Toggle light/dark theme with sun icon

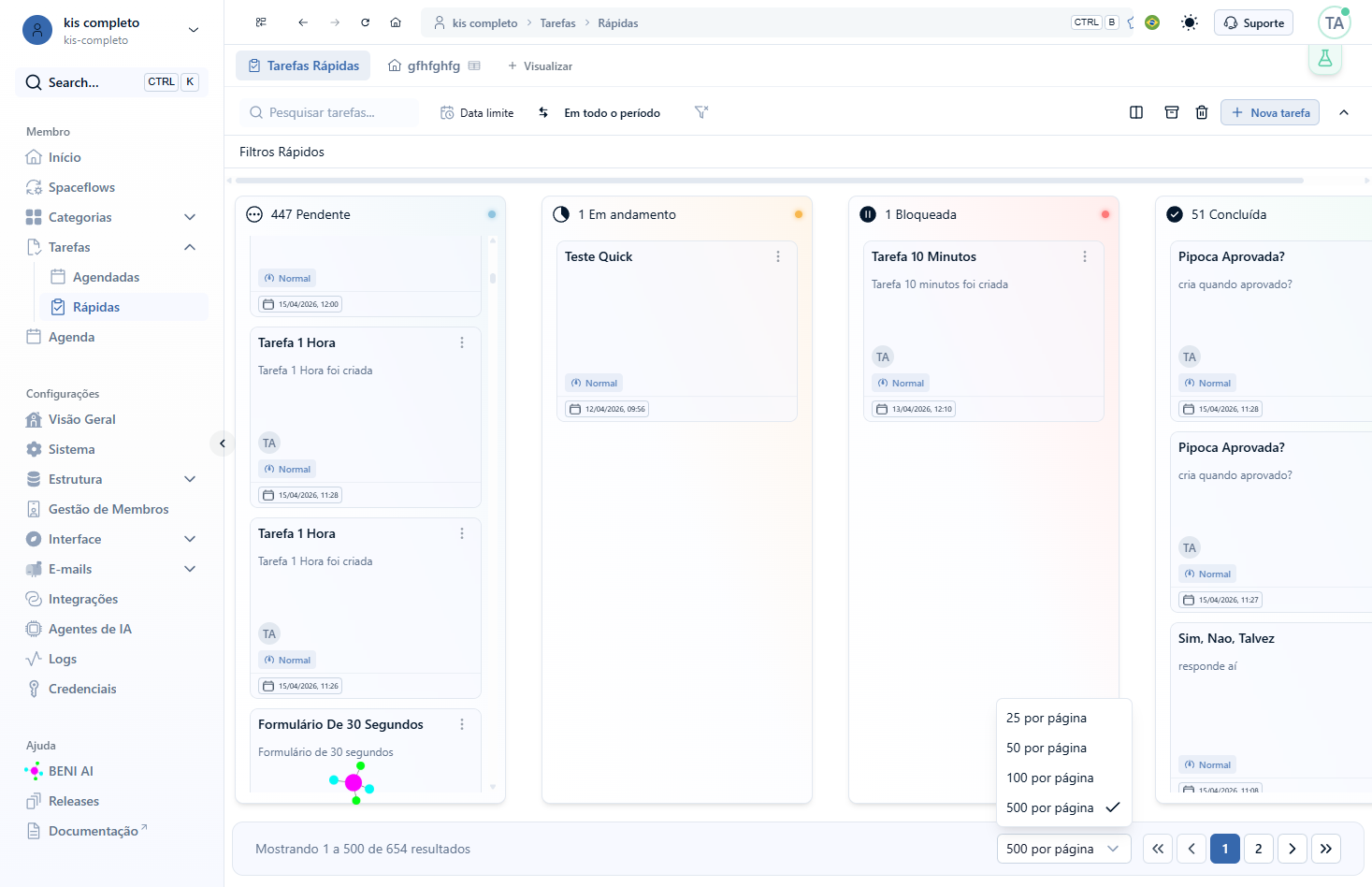pyautogui.click(x=1190, y=22)
